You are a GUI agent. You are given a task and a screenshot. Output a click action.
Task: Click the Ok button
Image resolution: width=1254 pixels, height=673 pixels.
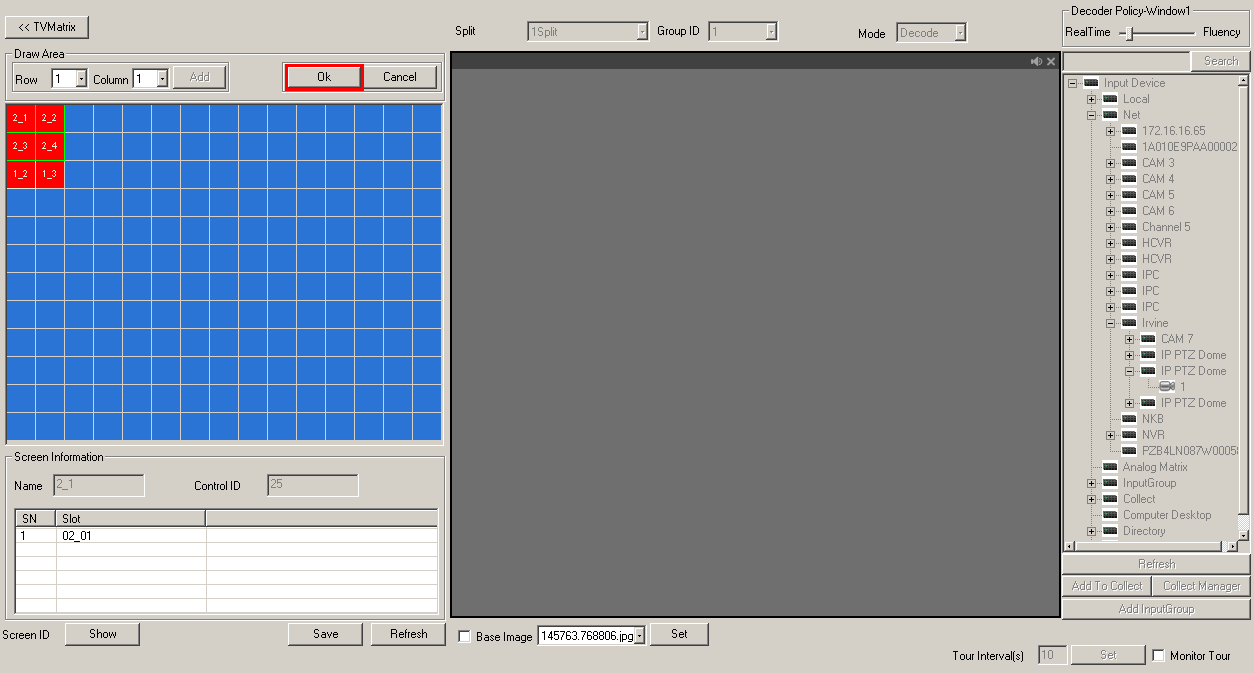[x=324, y=77]
